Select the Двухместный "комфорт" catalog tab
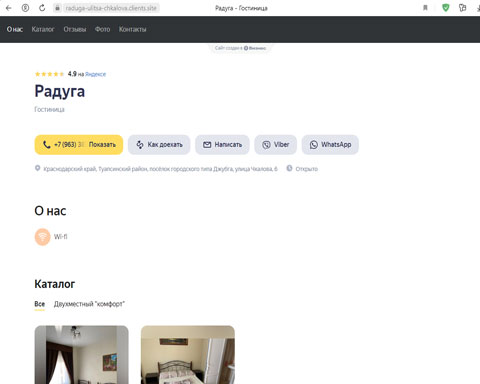480x384 pixels. [x=89, y=304]
